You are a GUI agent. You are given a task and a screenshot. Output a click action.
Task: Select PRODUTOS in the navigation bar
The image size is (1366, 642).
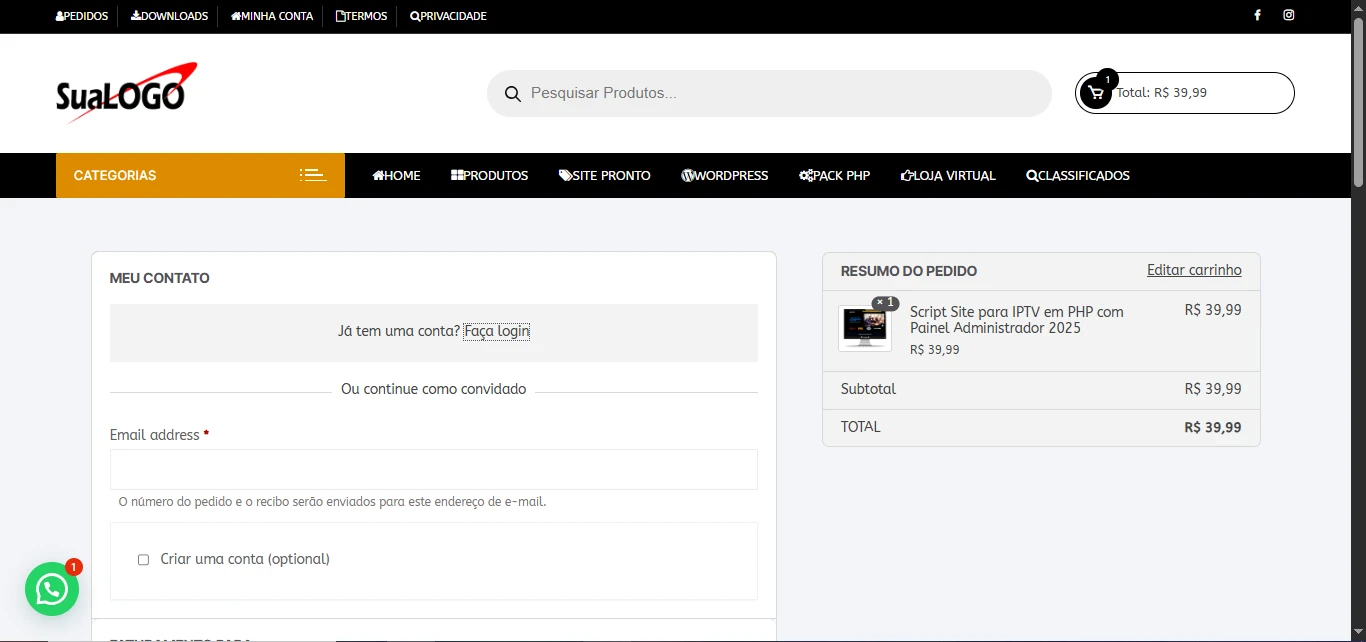point(489,175)
